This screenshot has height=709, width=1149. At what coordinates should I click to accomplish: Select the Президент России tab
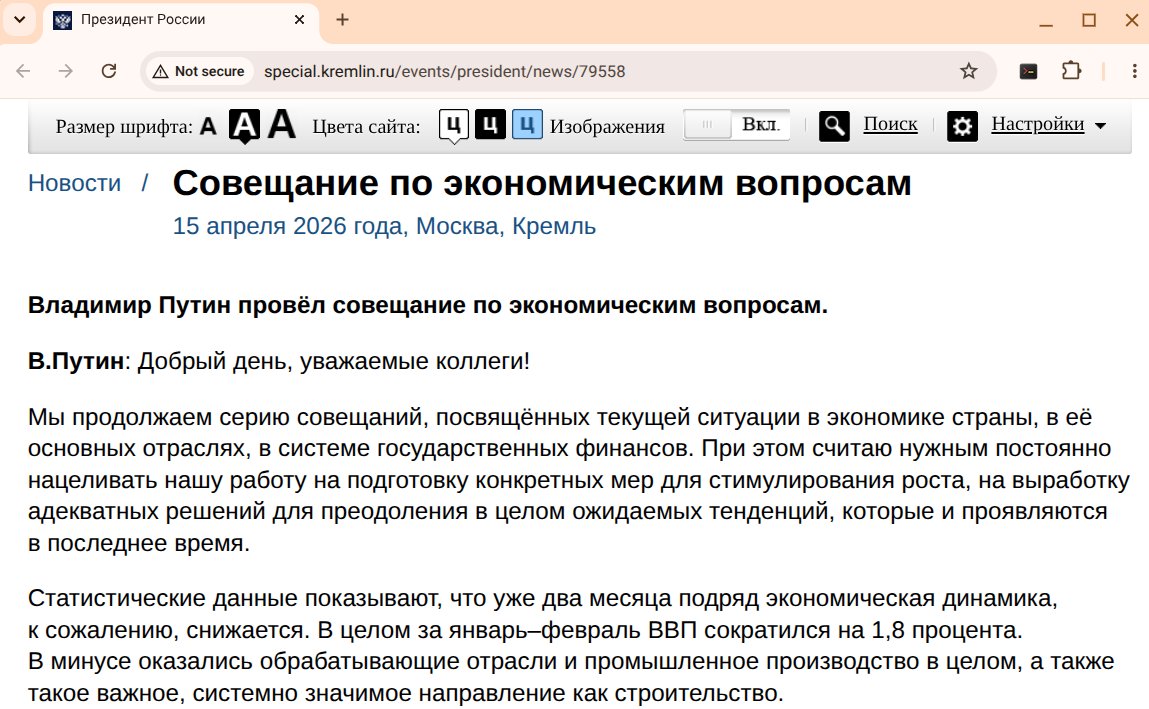(x=181, y=20)
